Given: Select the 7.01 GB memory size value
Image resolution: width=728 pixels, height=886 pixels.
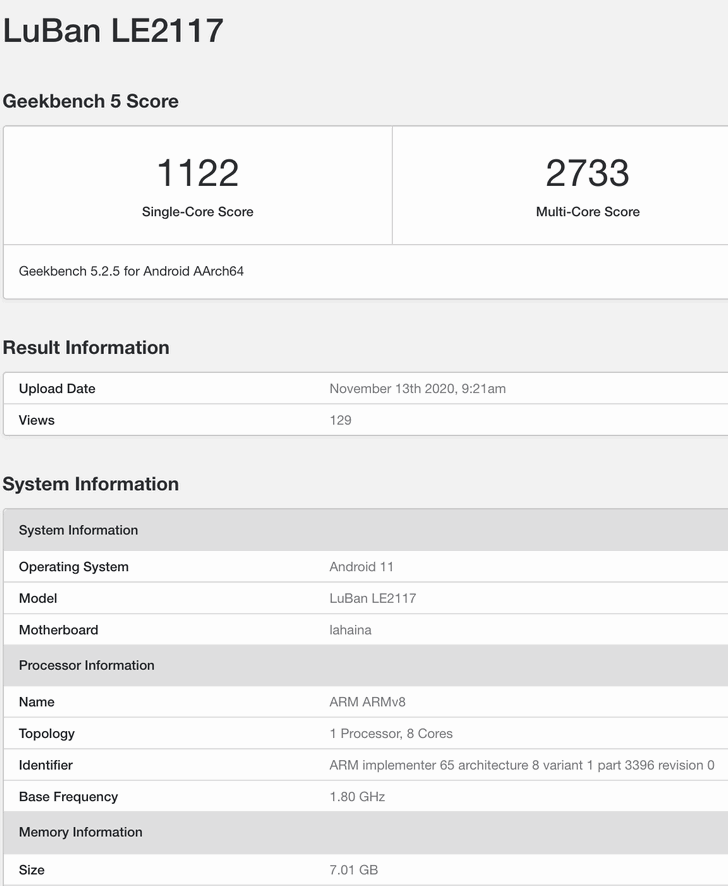Looking at the screenshot, I should [354, 870].
